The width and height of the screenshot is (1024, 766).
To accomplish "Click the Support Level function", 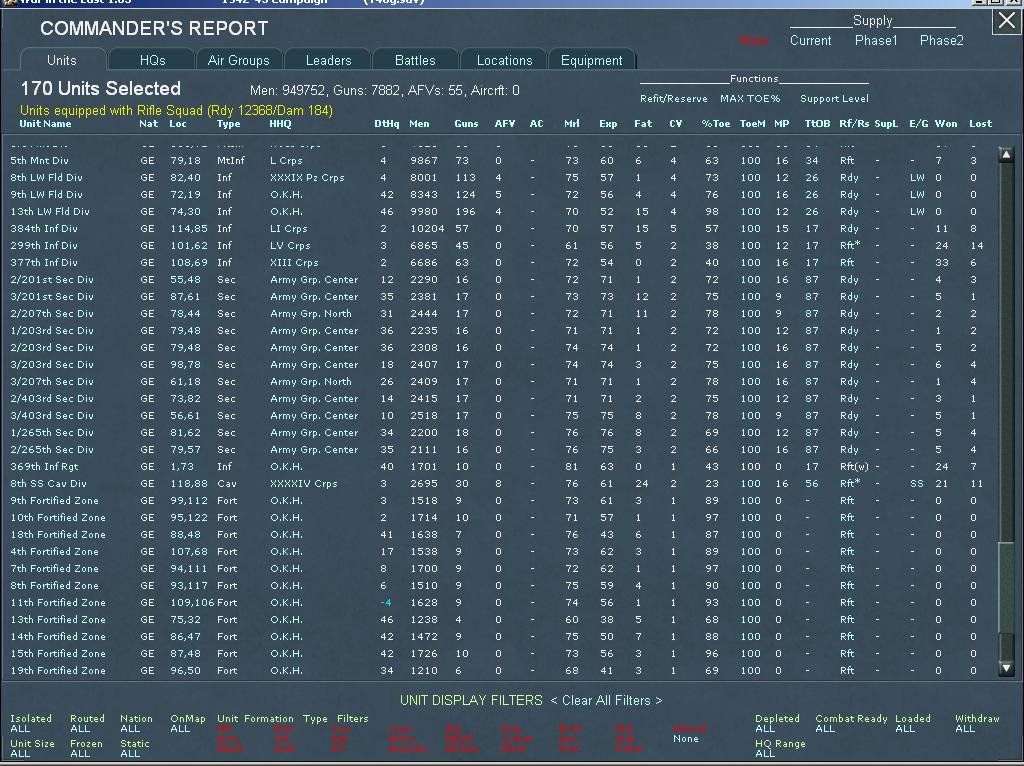I will [834, 99].
